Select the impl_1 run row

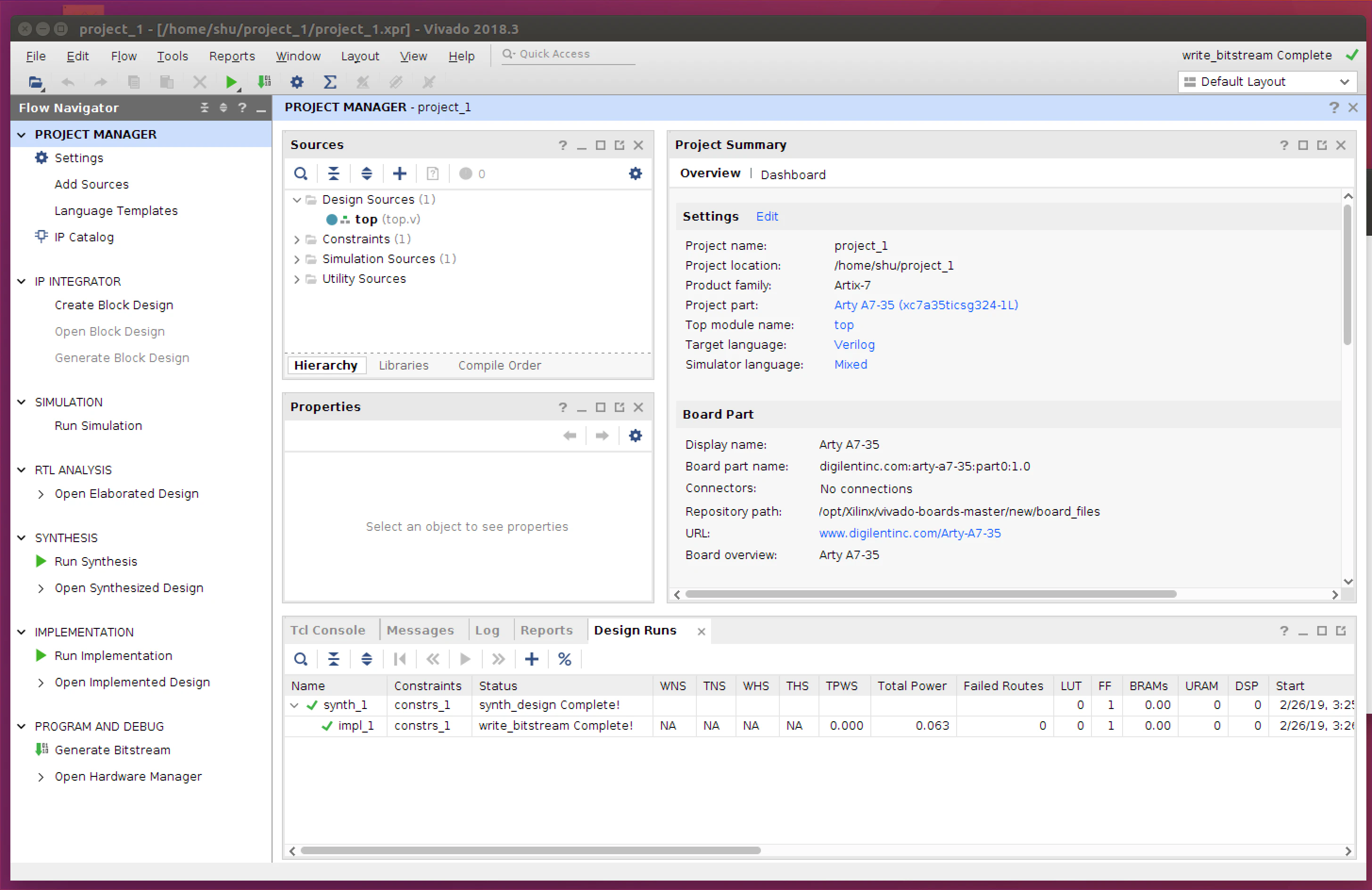(818, 726)
